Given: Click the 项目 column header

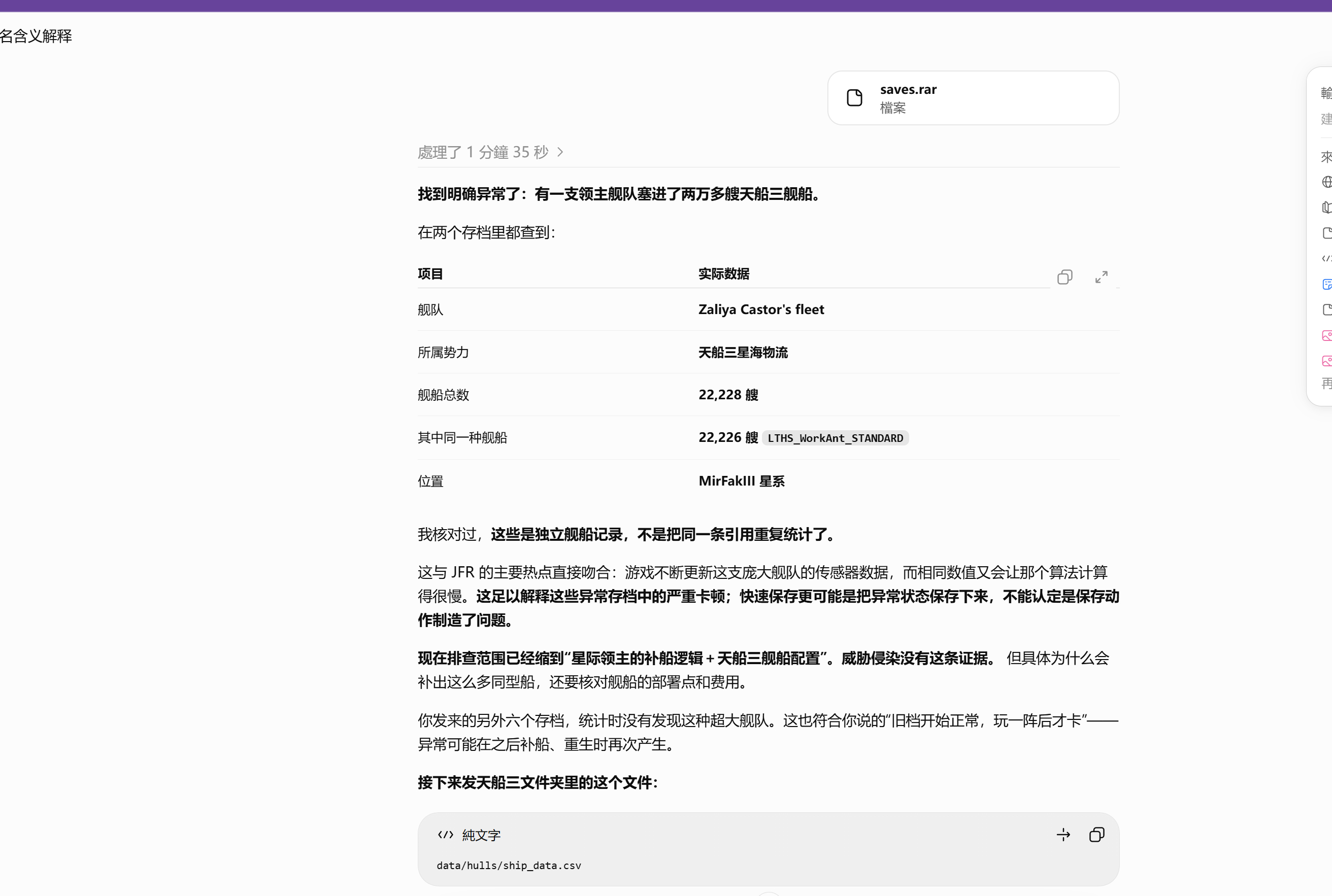Looking at the screenshot, I should [x=430, y=273].
